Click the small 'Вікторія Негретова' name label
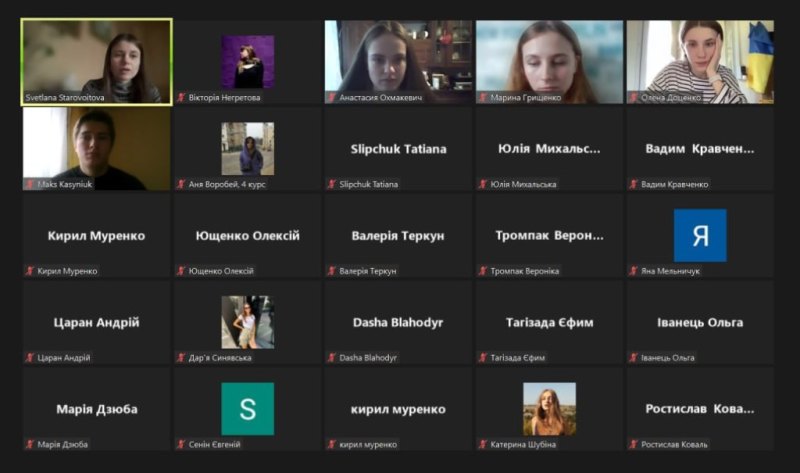800x473 pixels. (224, 97)
